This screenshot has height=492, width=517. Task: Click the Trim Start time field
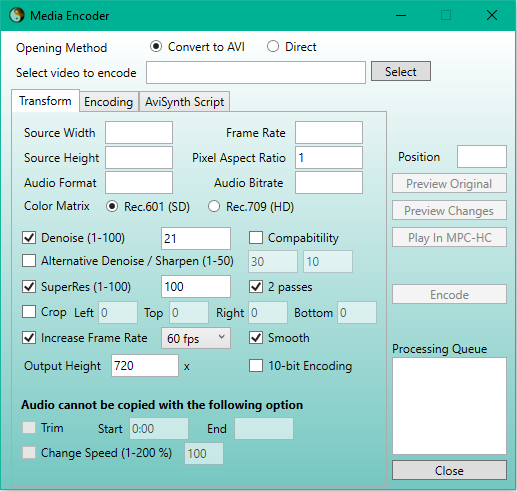click(x=159, y=428)
